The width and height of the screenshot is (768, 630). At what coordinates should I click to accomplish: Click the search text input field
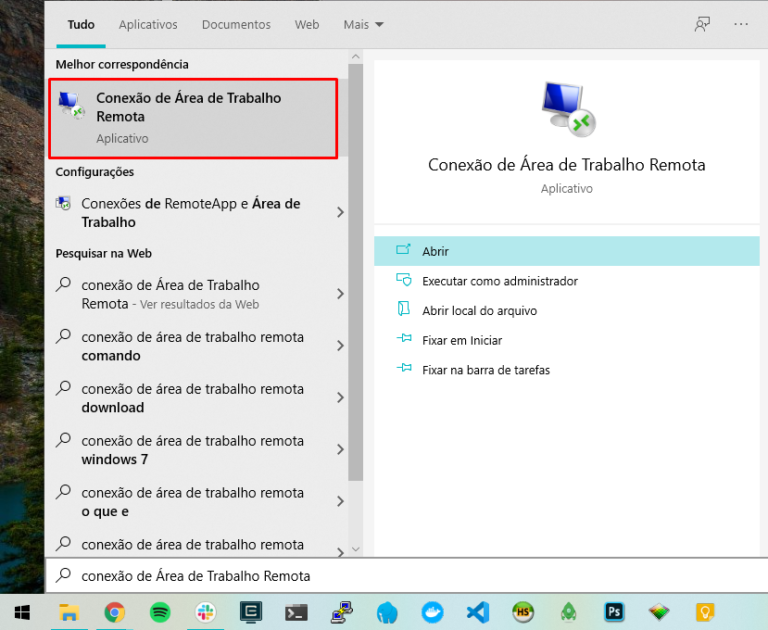click(x=400, y=576)
